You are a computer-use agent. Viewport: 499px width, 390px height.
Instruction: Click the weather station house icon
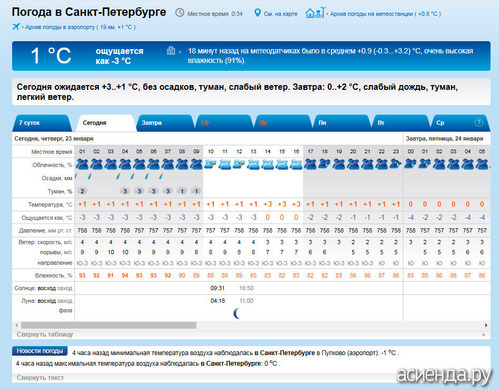coord(315,13)
